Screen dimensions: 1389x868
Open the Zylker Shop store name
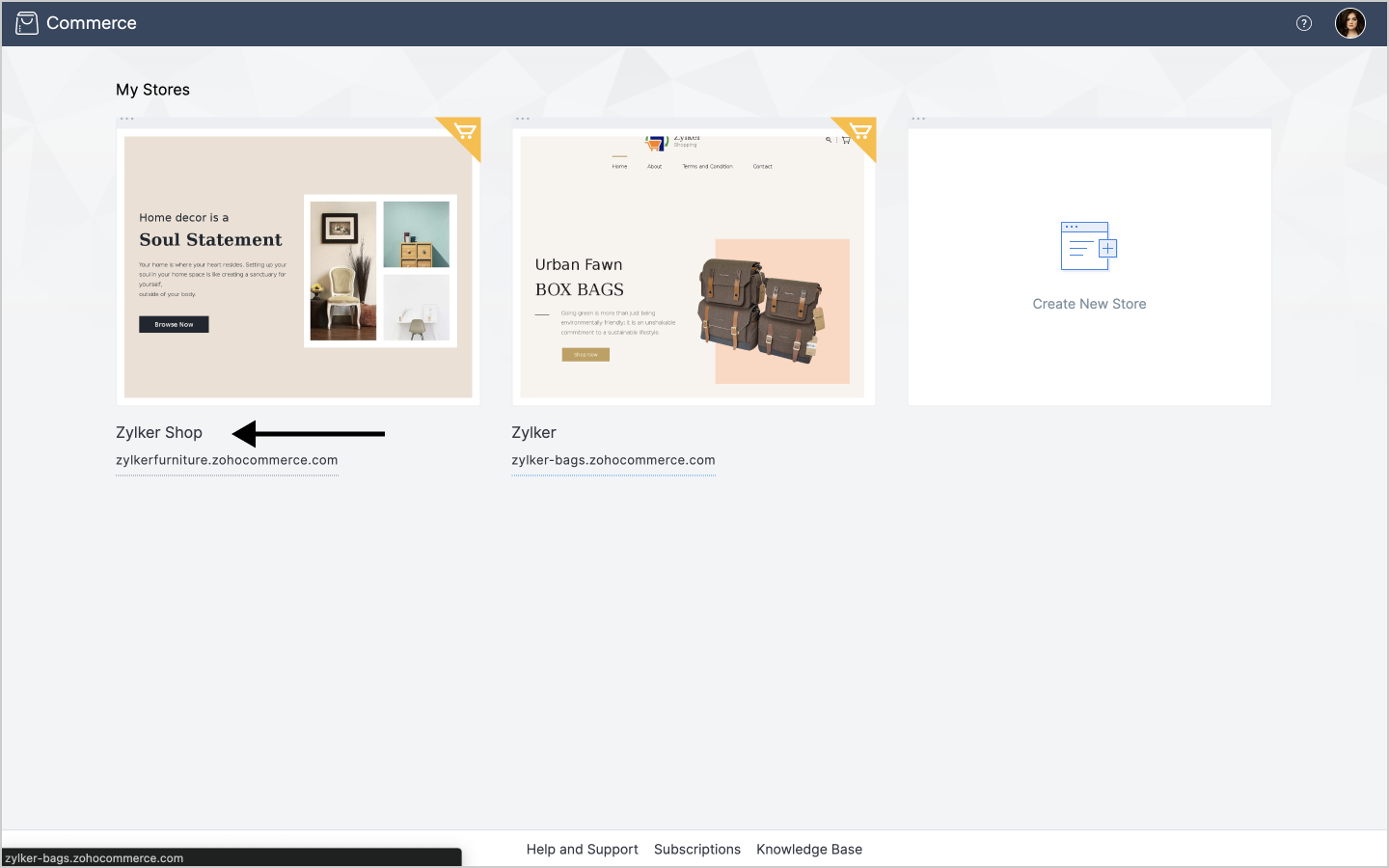click(159, 433)
